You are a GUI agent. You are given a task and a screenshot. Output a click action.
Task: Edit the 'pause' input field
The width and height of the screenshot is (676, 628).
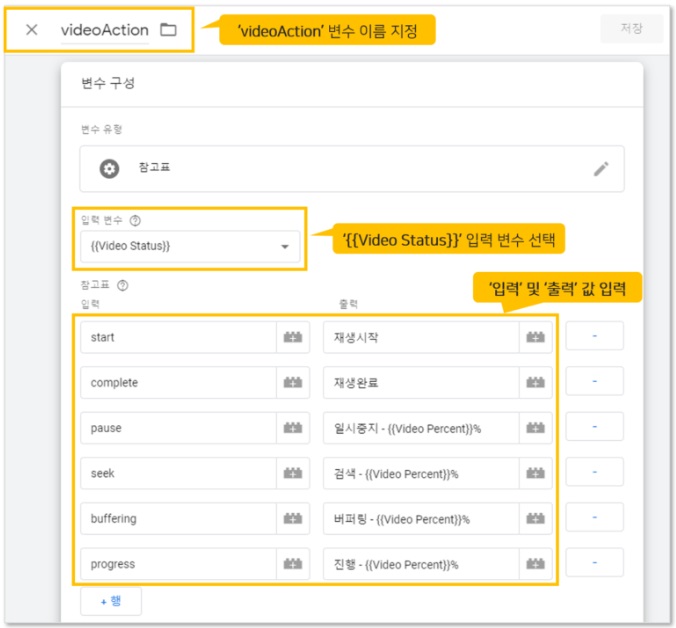[178, 428]
